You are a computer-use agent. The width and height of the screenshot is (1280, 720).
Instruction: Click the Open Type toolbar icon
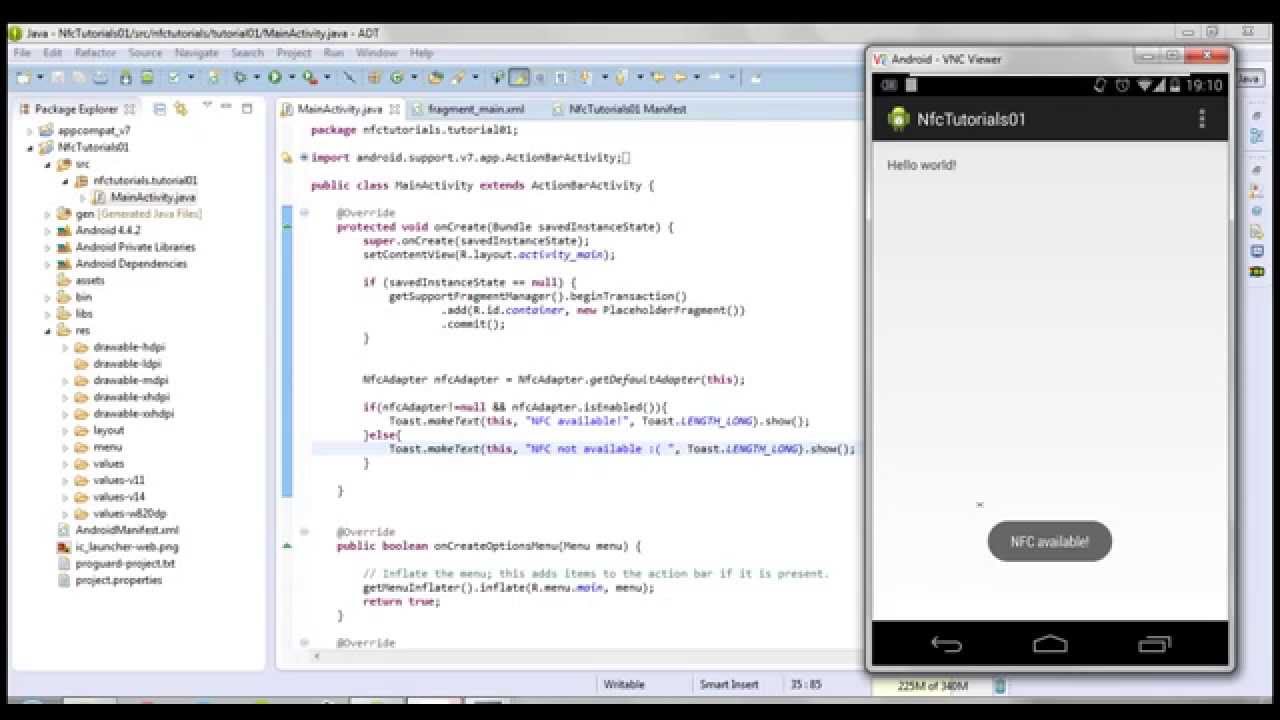point(435,77)
